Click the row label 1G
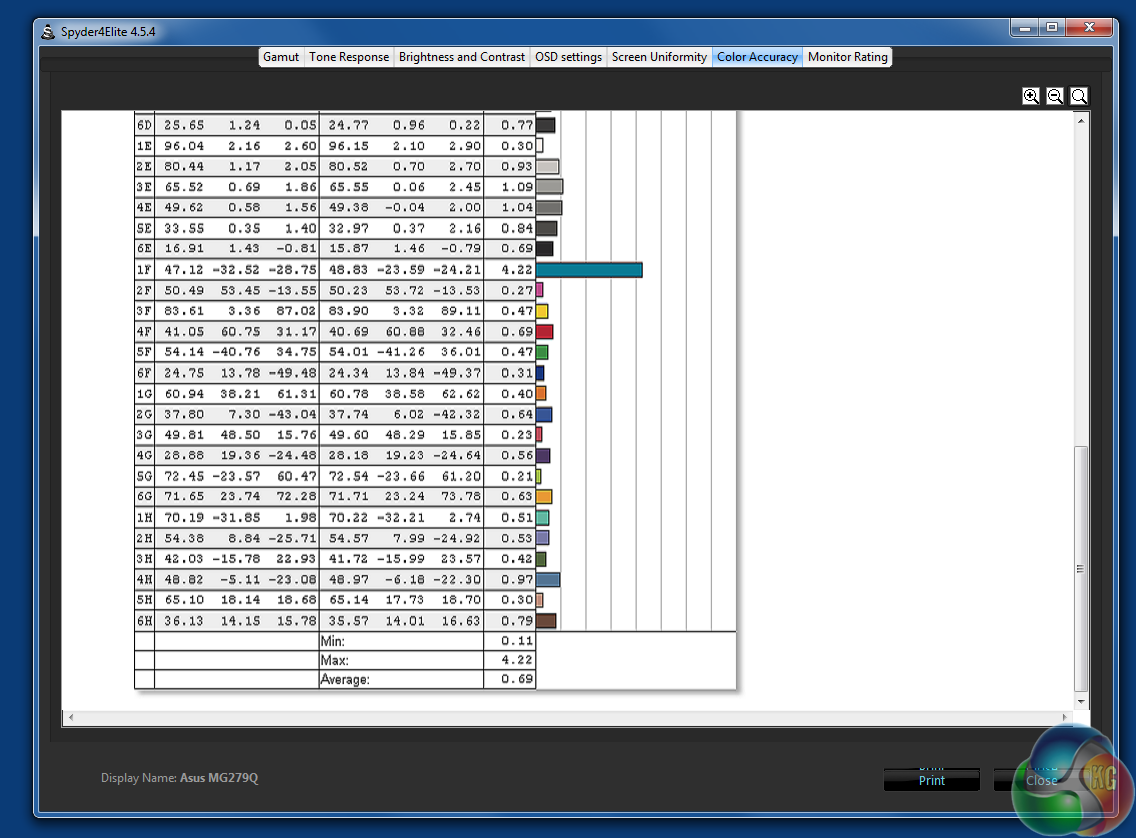This screenshot has height=838, width=1136. pyautogui.click(x=144, y=394)
